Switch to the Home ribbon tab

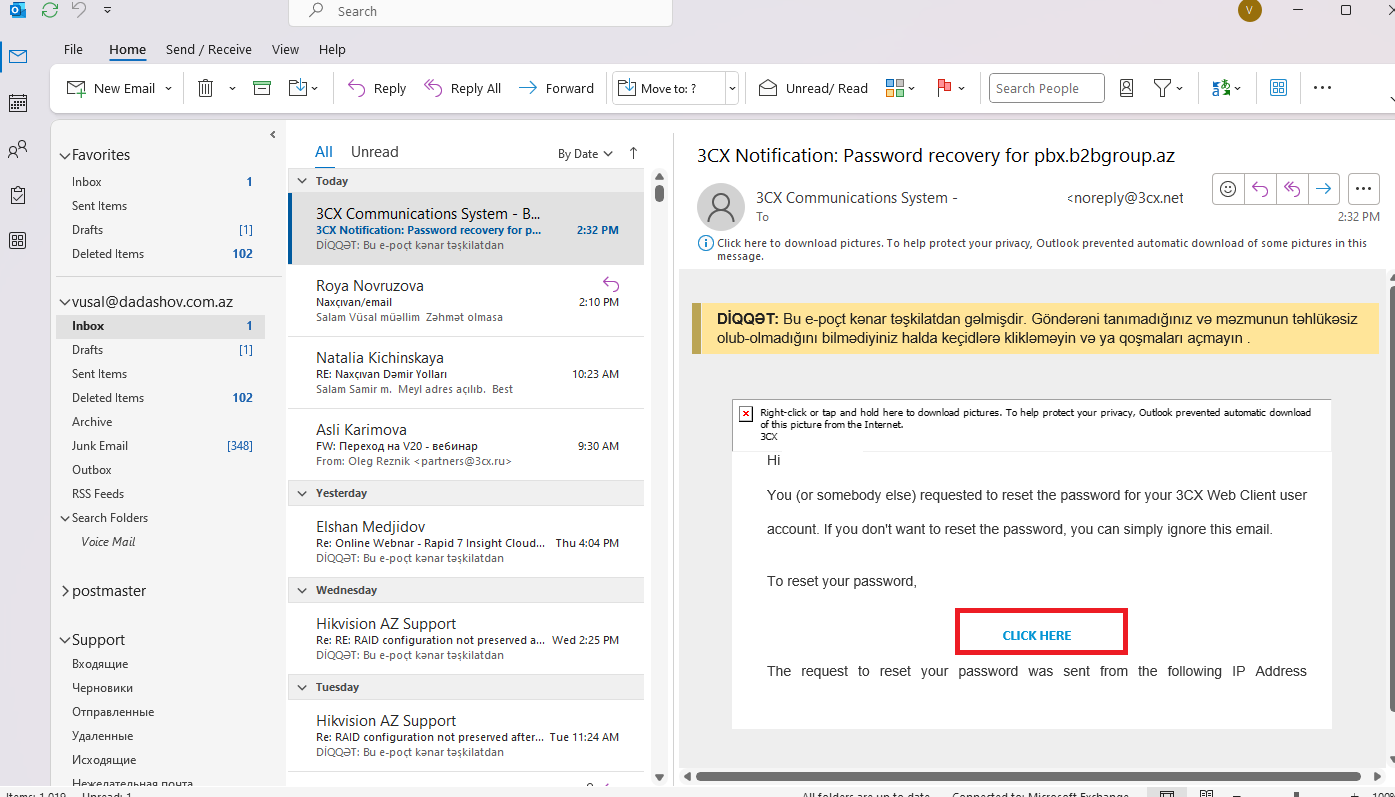(127, 49)
